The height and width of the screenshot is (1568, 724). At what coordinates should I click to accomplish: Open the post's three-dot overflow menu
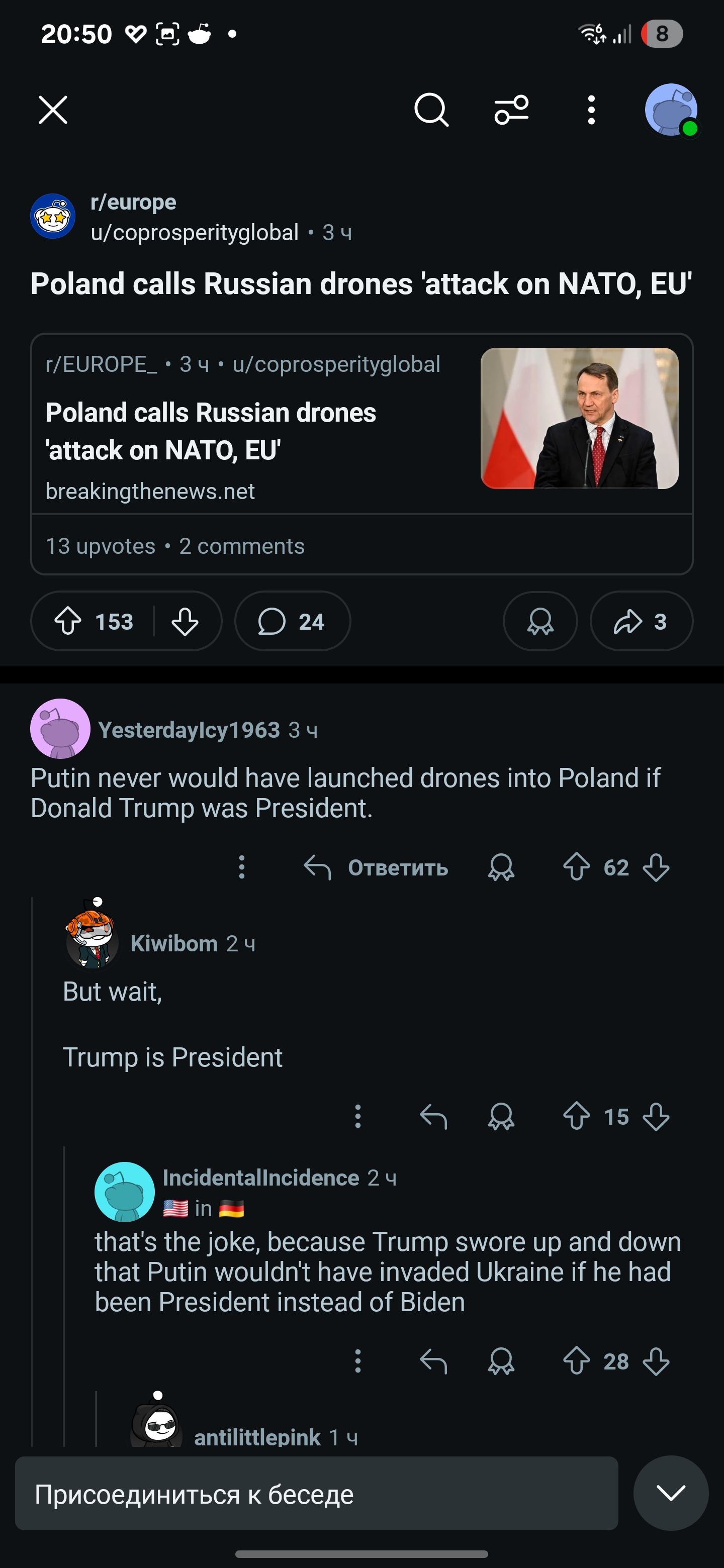(591, 110)
